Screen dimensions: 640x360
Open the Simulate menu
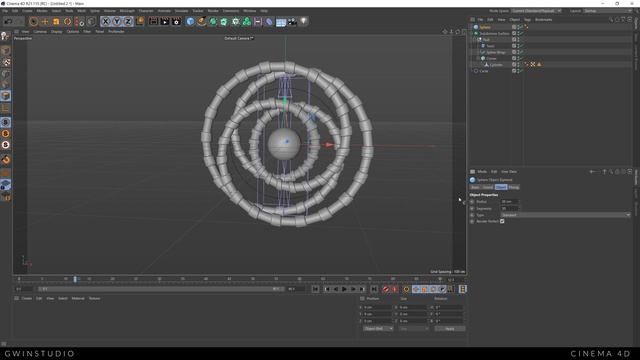pyautogui.click(x=181, y=11)
